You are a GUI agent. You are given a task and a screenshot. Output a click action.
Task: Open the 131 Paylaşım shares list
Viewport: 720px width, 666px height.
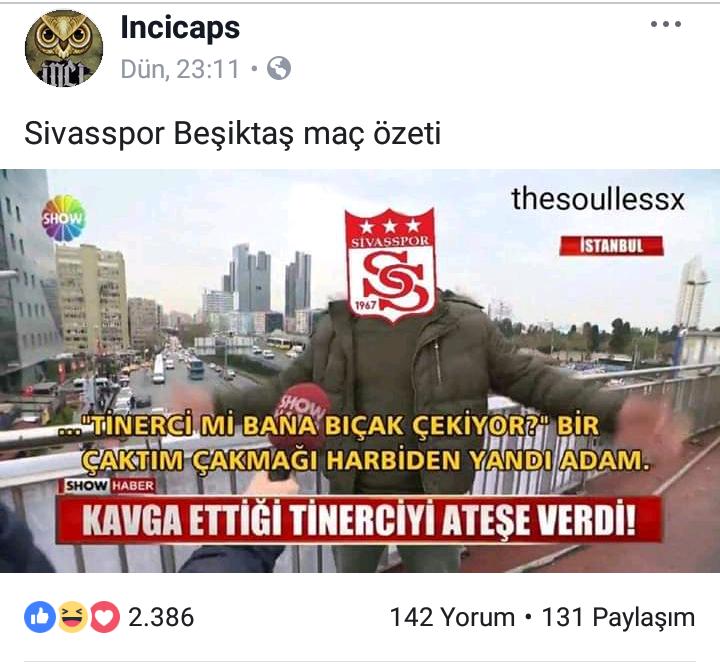coord(618,617)
